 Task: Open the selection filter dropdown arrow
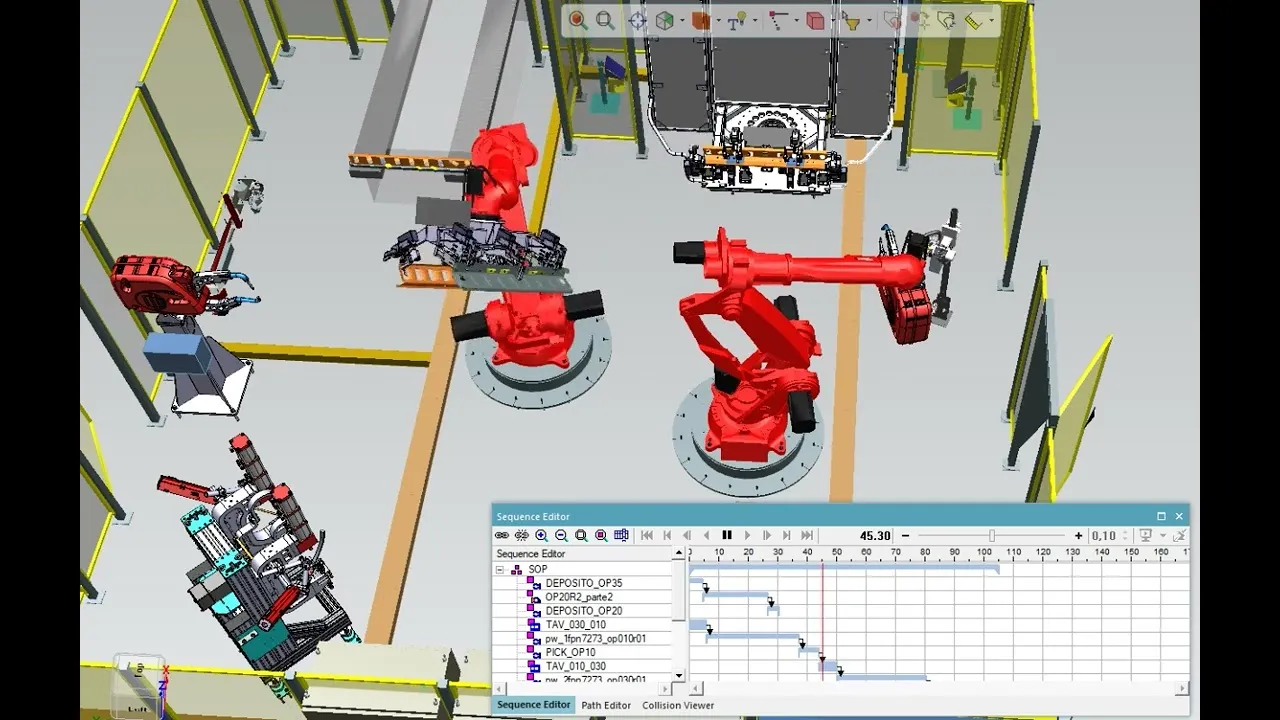[x=869, y=20]
